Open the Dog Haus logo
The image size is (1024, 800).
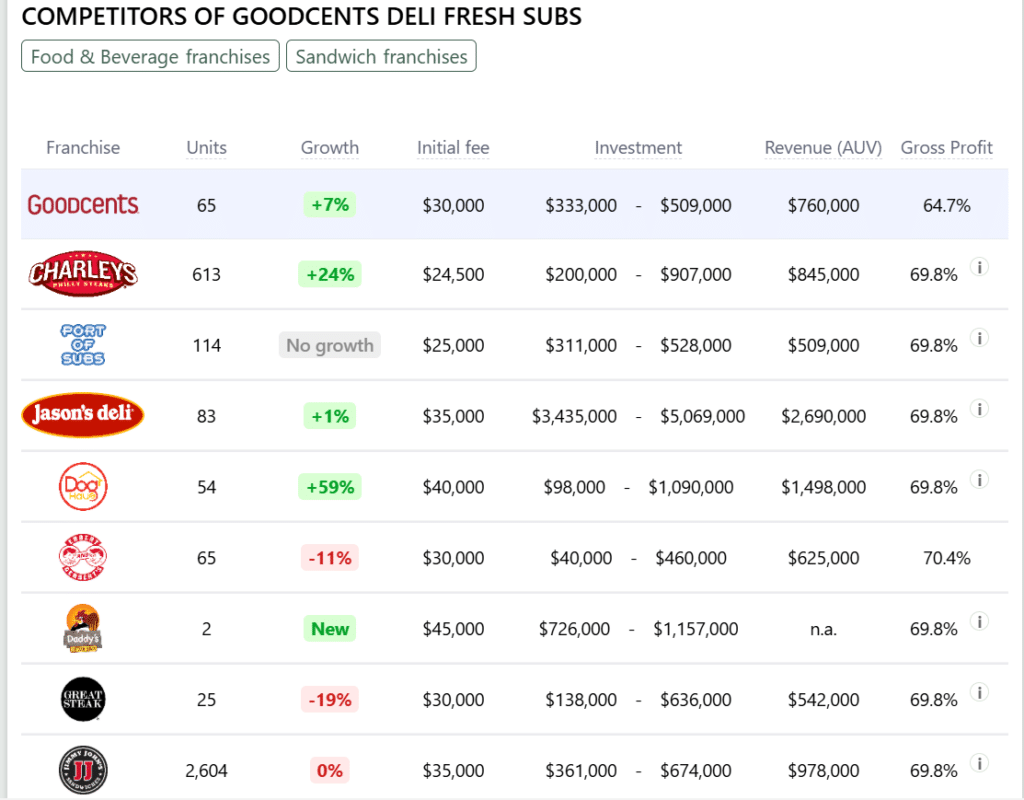83,487
